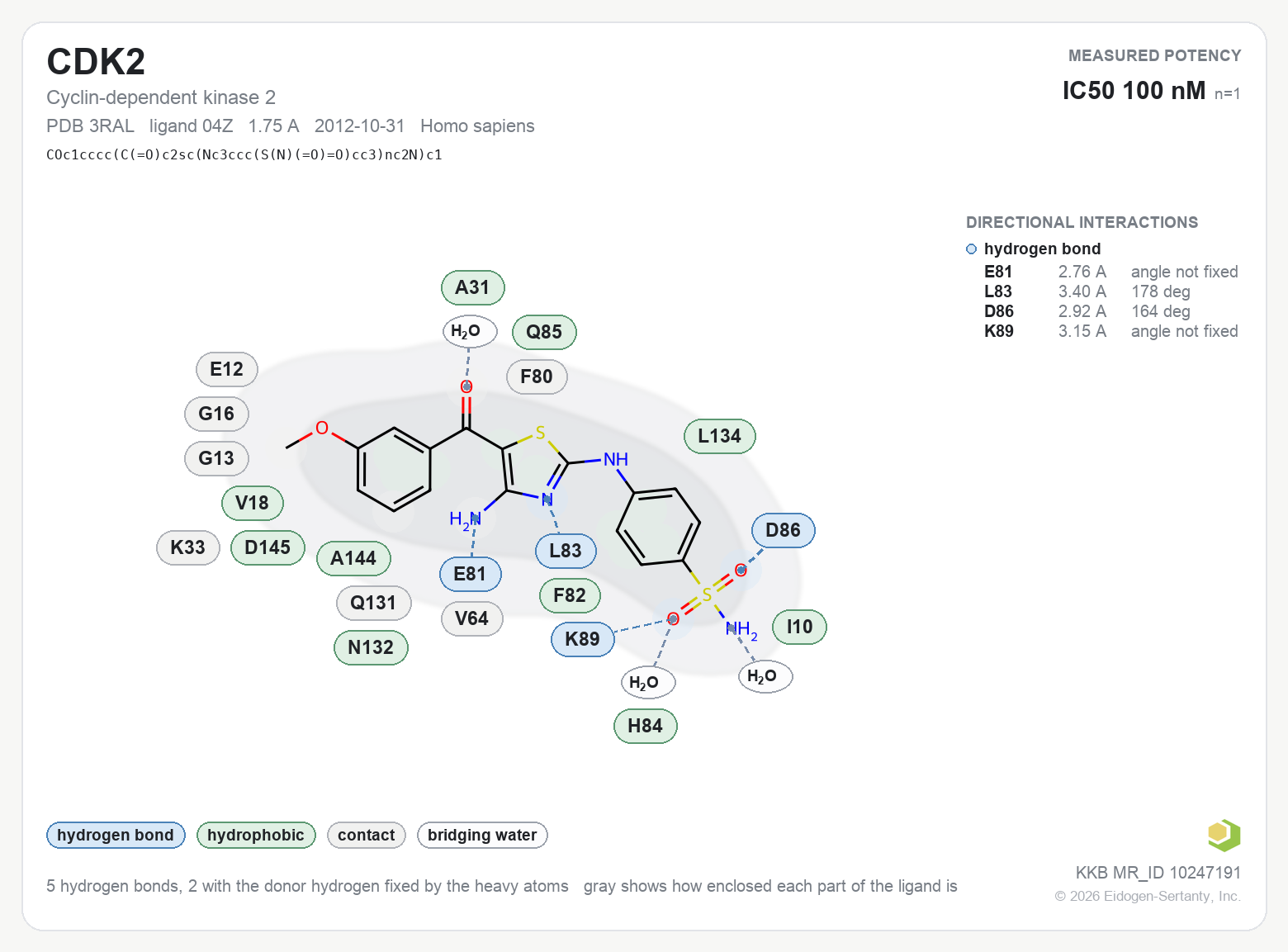Click the CDK2 title heading
This screenshot has width=1288, height=952.
click(96, 62)
